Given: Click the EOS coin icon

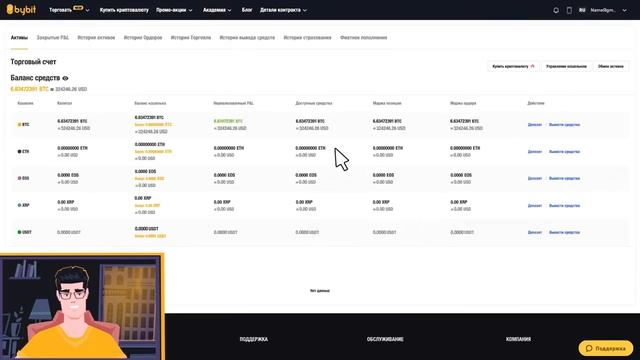Looking at the screenshot, I should [x=19, y=178].
